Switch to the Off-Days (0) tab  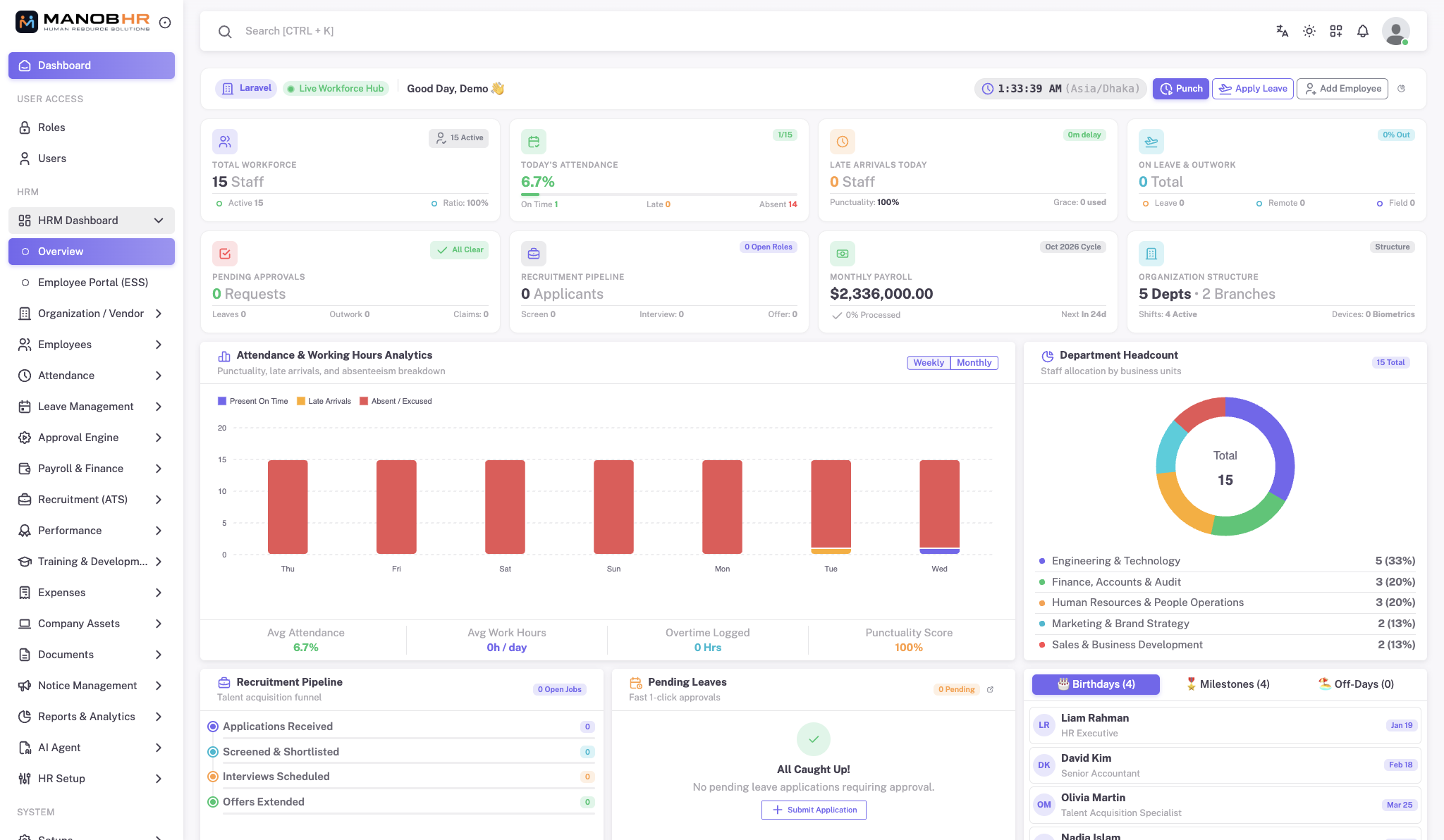(x=1356, y=684)
